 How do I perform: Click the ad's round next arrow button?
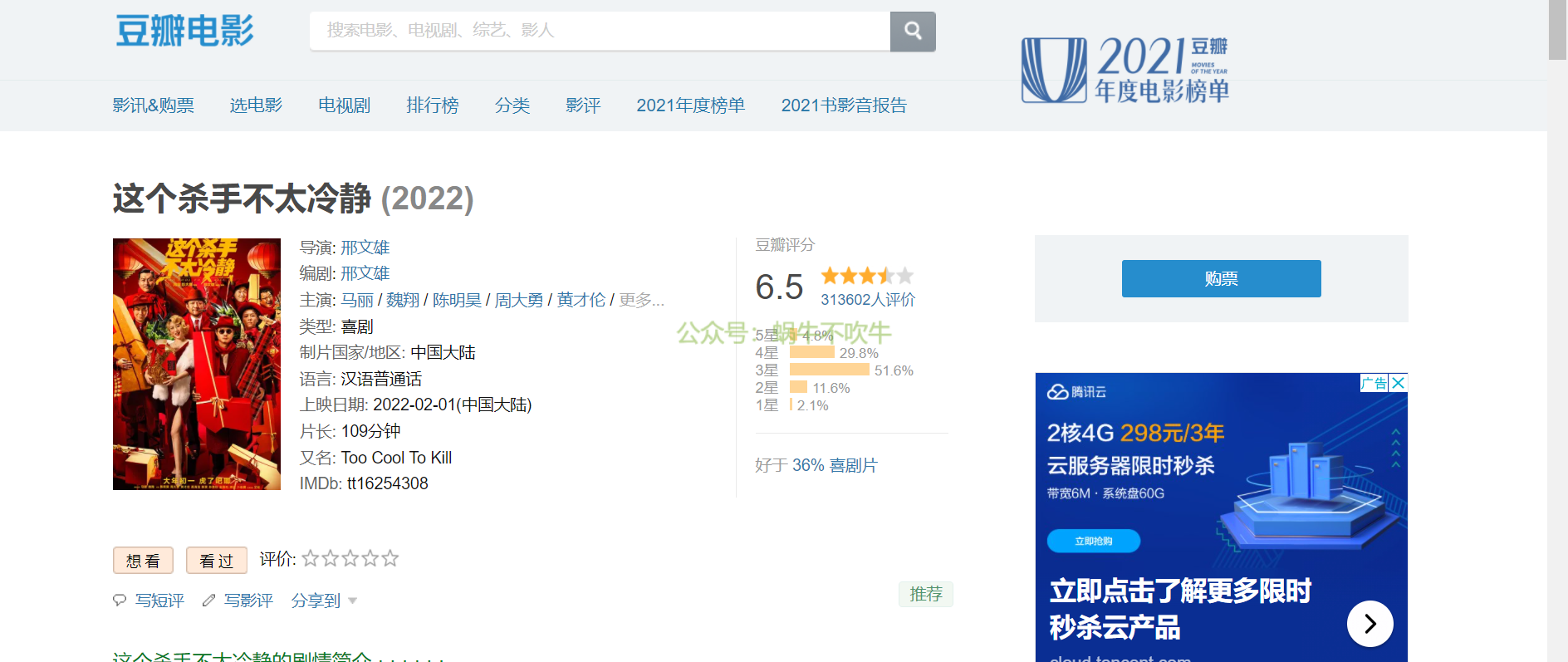(x=1370, y=624)
